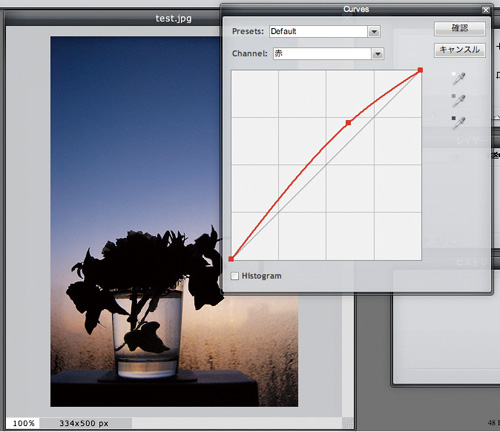Select the top-right curve endpoint
This screenshot has height=432, width=500.
click(420, 70)
